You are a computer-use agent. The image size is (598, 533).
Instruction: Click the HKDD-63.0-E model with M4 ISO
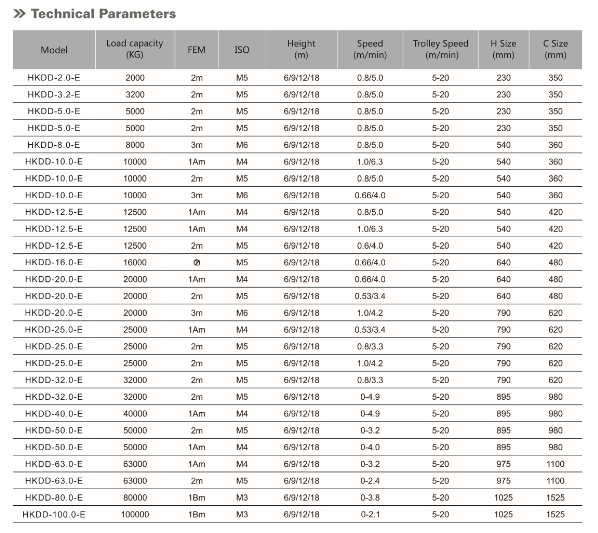54,464
